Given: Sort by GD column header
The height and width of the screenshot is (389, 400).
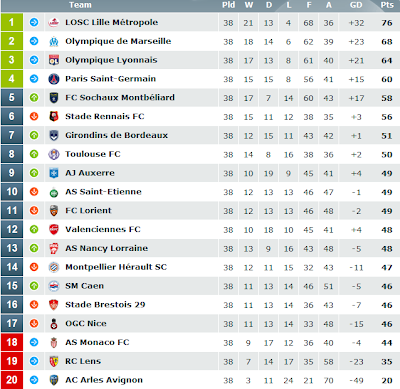Looking at the screenshot, I should pos(356,5).
